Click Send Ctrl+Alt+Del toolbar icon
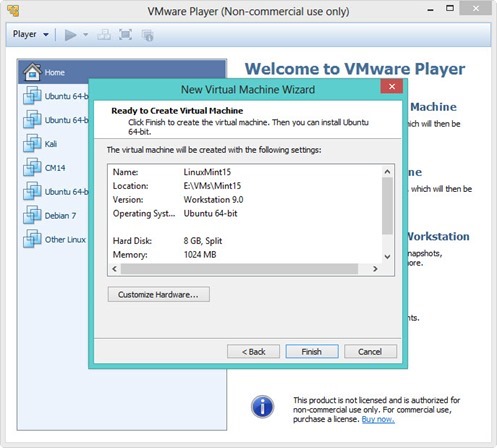 pos(104,35)
